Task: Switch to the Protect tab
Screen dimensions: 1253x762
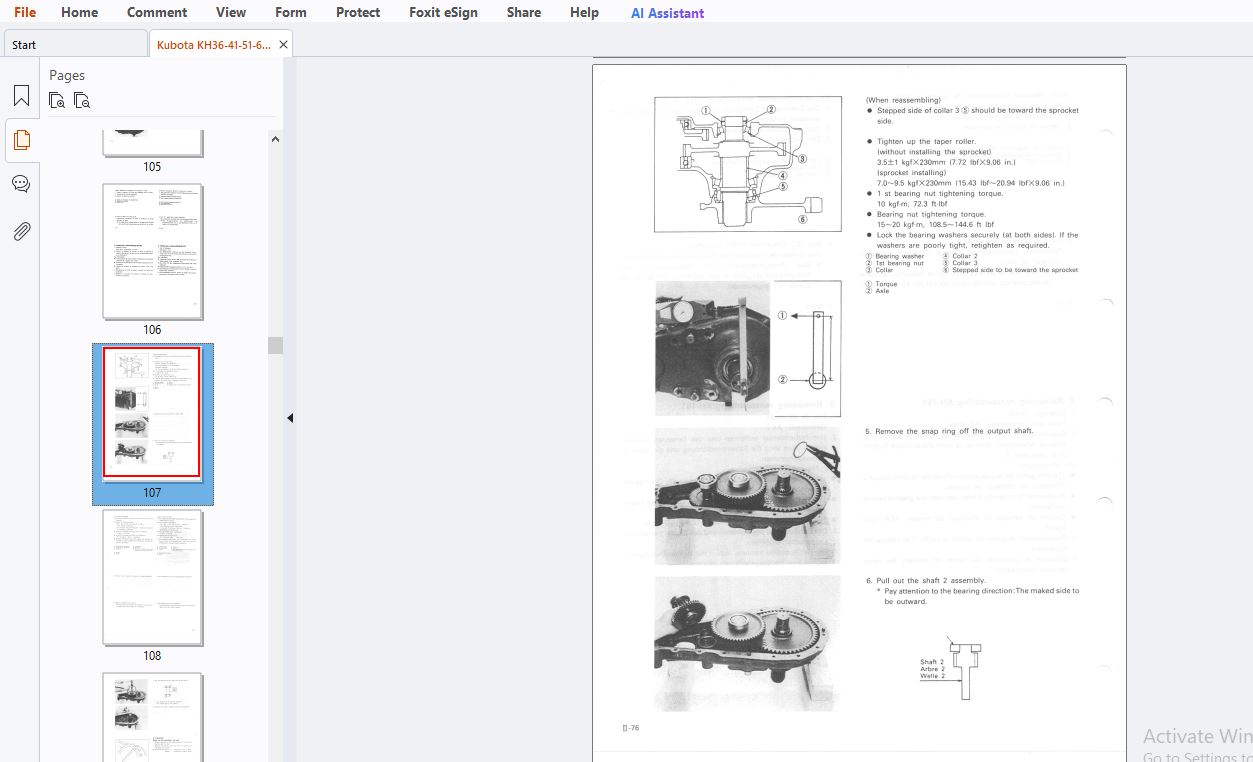Action: coord(358,12)
